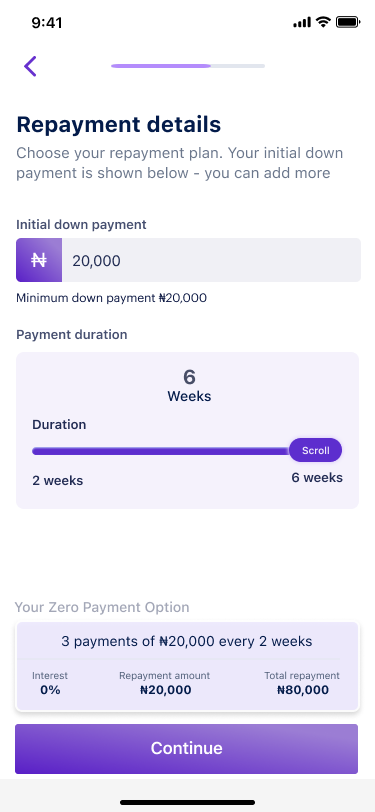Tap the Interest 0% detail
This screenshot has height=812, width=375.
coord(50,683)
